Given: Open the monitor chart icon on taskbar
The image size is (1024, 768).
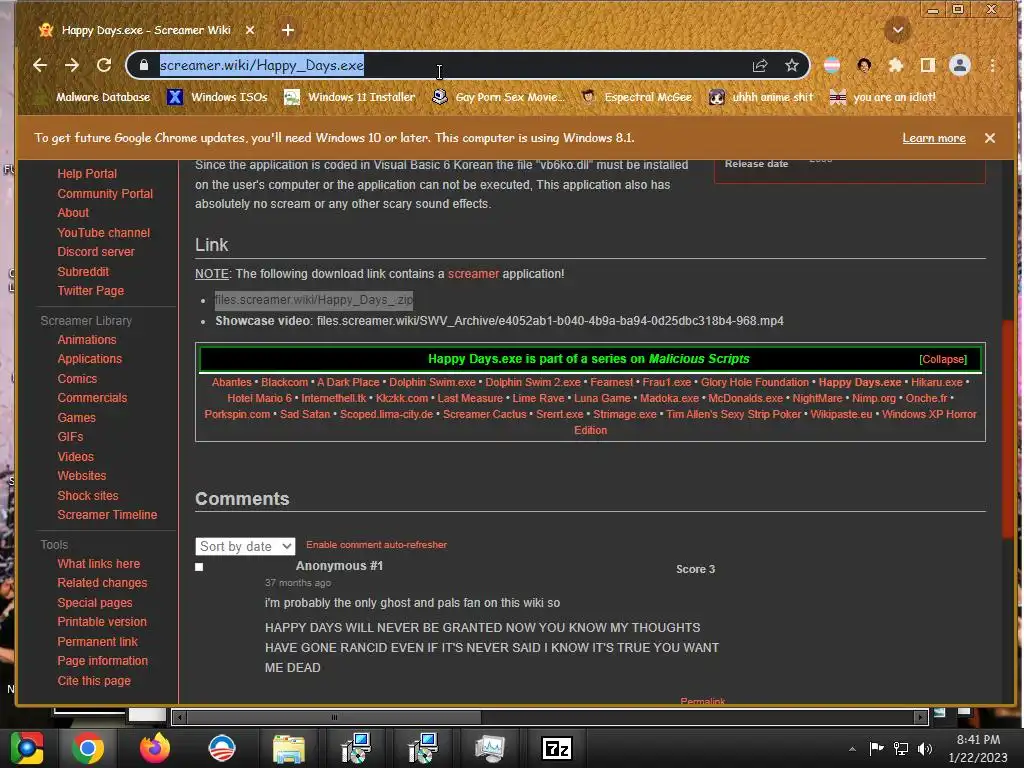Looking at the screenshot, I should (x=490, y=748).
